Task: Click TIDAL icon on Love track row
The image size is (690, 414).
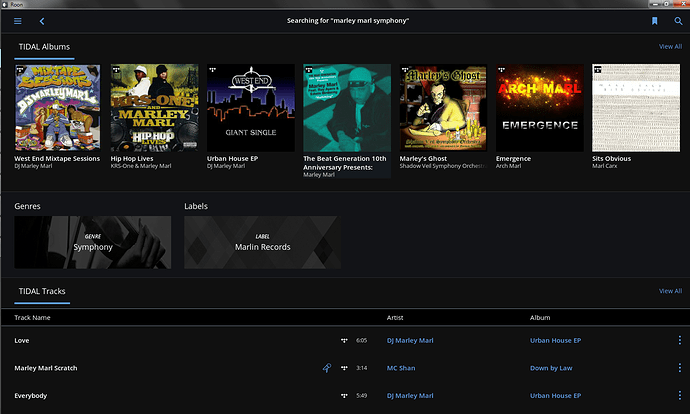Action: pyautogui.click(x=344, y=341)
